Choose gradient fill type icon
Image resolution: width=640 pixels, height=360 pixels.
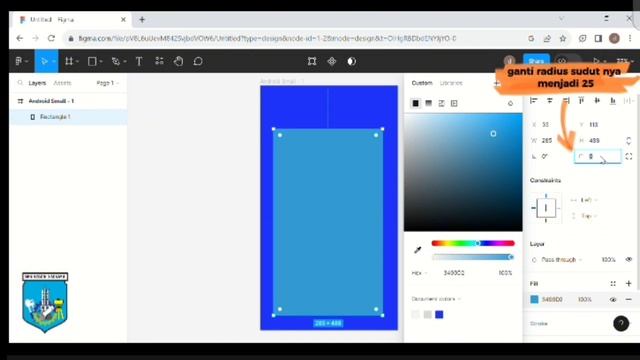tap(429, 103)
